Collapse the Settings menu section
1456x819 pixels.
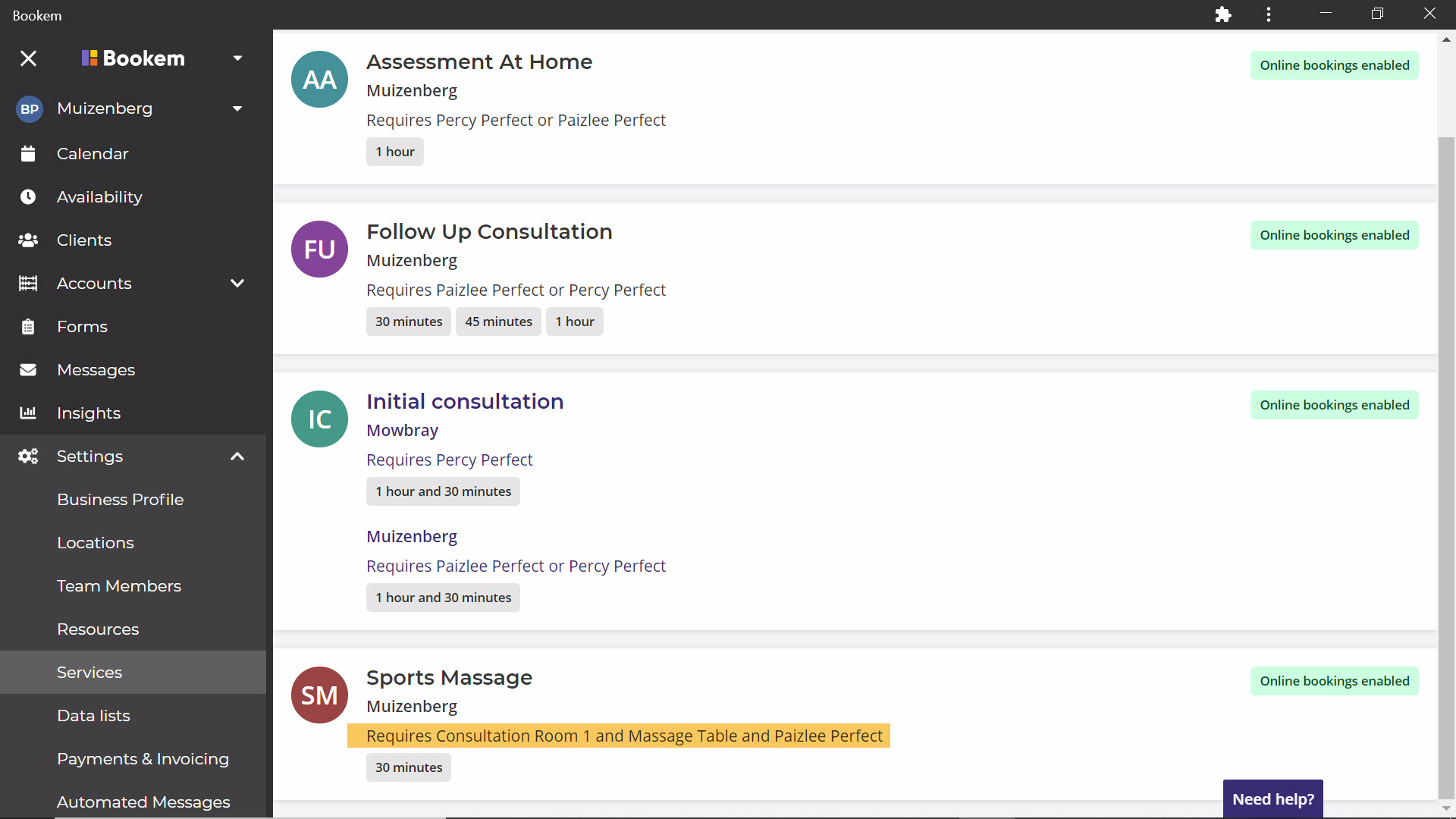click(x=237, y=457)
